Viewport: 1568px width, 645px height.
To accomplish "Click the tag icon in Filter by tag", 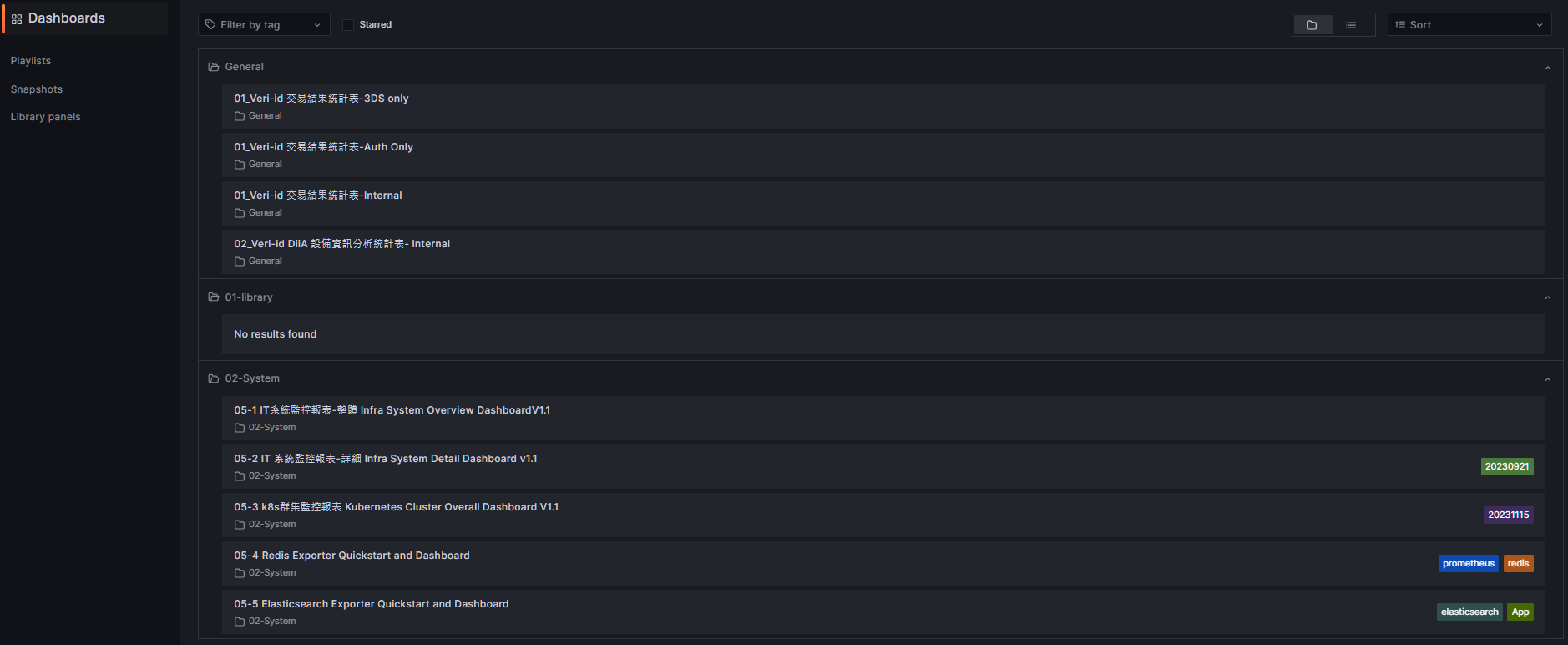I will 210,25.
